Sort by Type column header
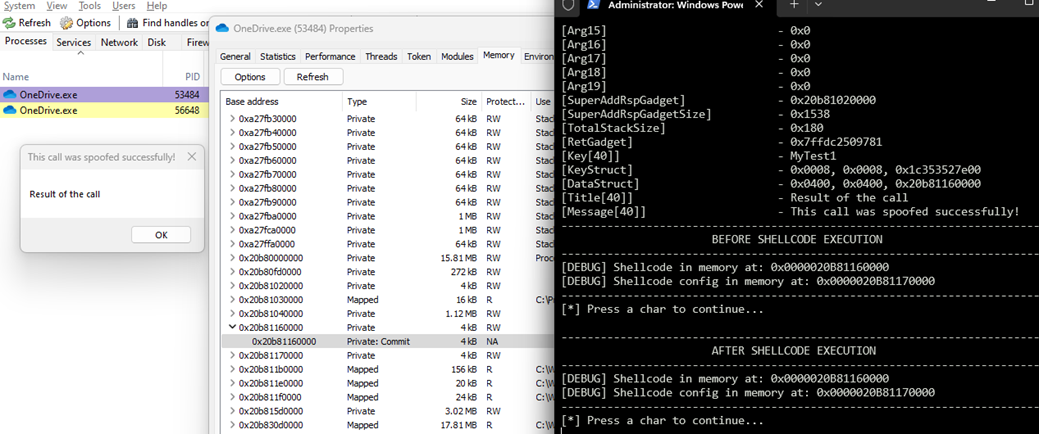The width and height of the screenshot is (1039, 434). click(x=379, y=102)
